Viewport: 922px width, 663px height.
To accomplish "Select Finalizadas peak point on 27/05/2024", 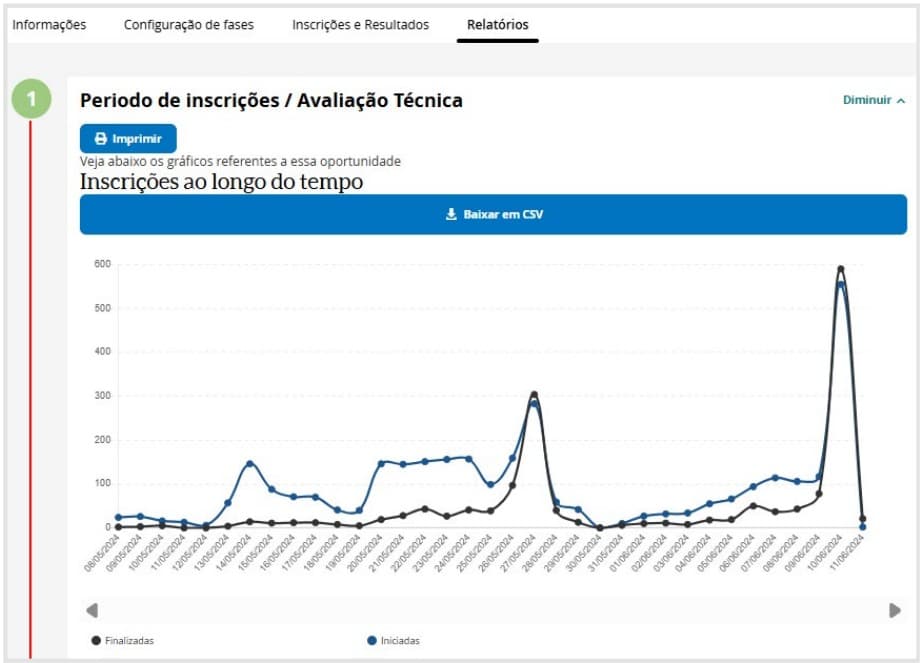I will pos(534,395).
